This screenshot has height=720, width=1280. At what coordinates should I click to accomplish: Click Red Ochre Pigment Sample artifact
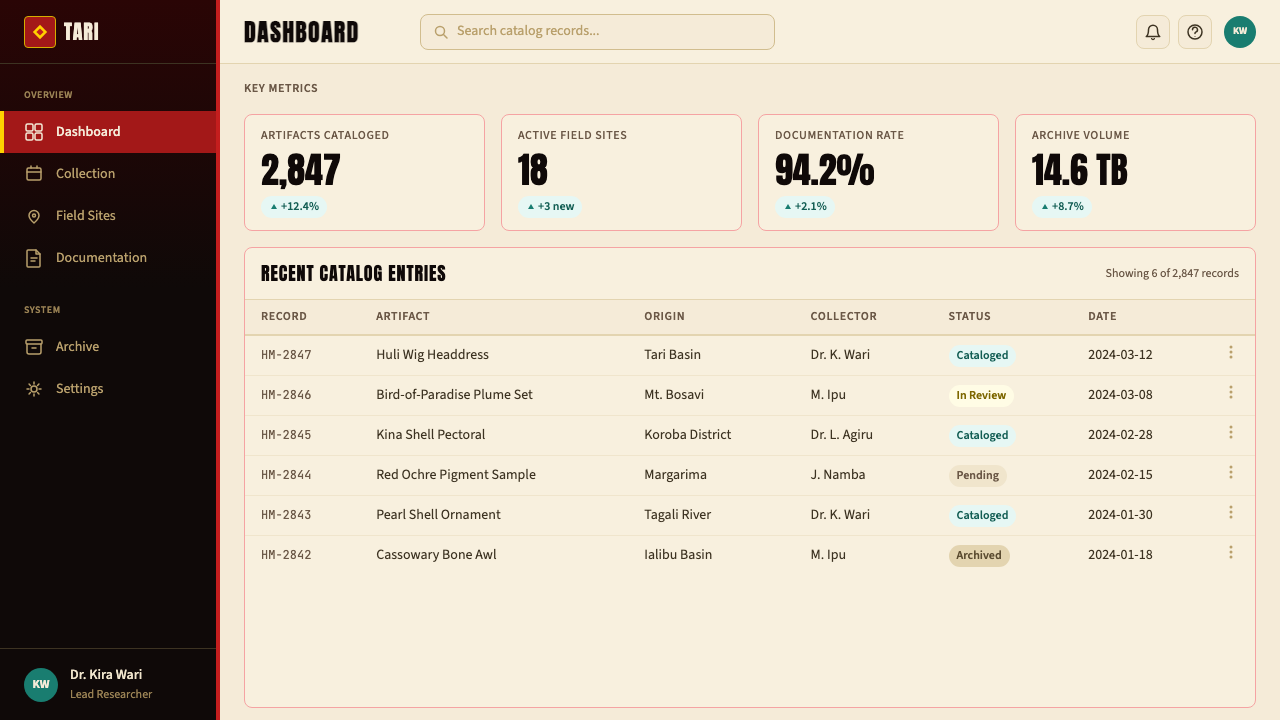[456, 475]
